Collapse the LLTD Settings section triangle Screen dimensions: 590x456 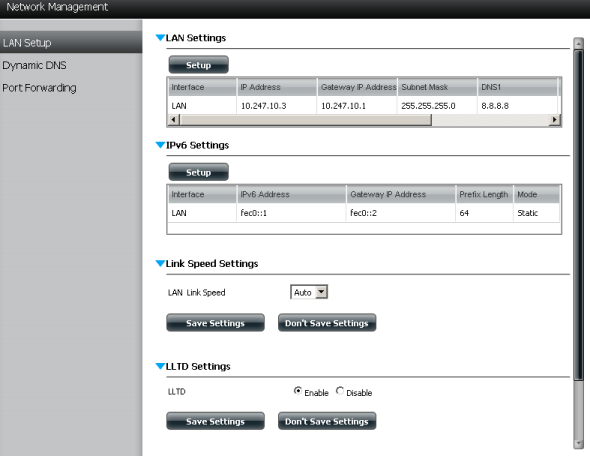click(x=160, y=366)
